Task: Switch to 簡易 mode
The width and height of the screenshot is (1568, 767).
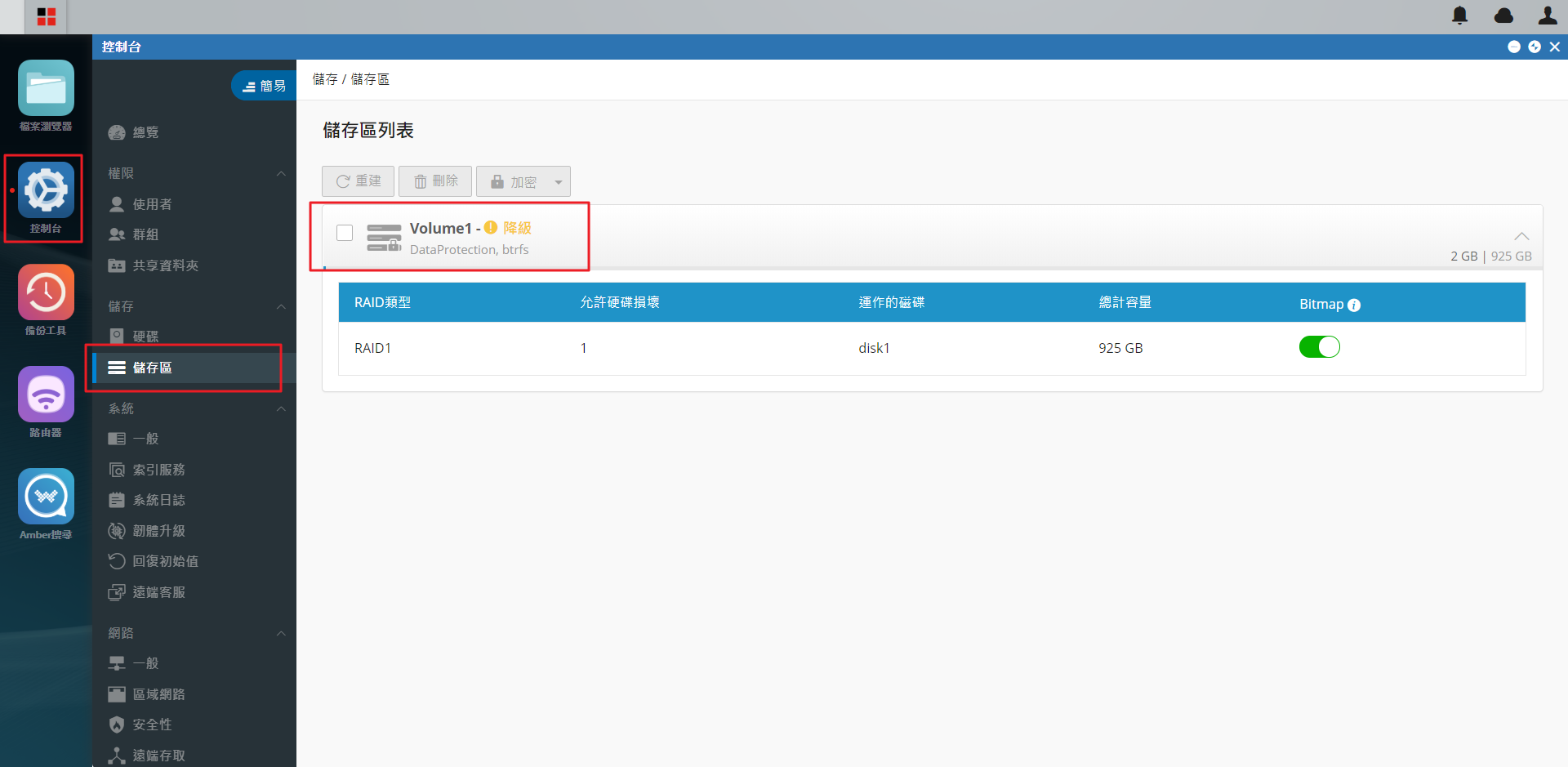Action: (264, 86)
